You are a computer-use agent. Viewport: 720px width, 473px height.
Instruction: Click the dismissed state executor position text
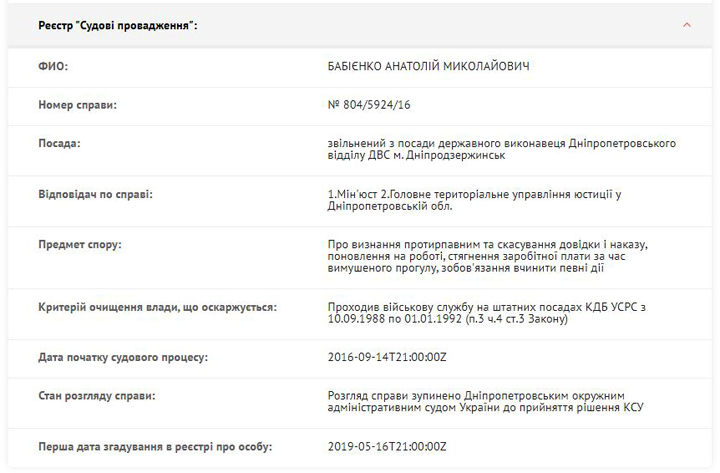coord(501,150)
